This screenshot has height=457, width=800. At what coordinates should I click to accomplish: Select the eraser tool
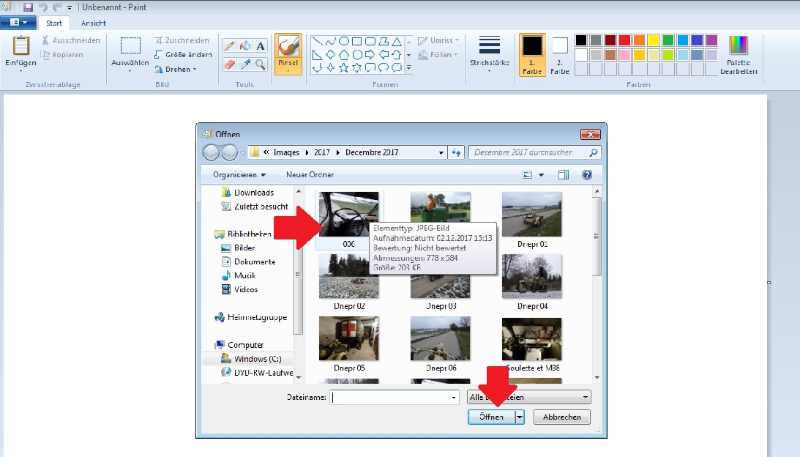[x=229, y=64]
